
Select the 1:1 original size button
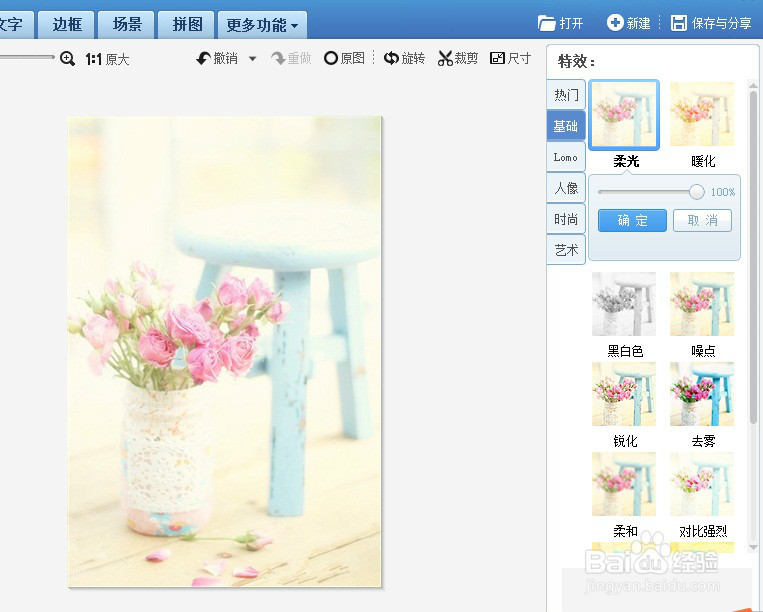pos(107,59)
